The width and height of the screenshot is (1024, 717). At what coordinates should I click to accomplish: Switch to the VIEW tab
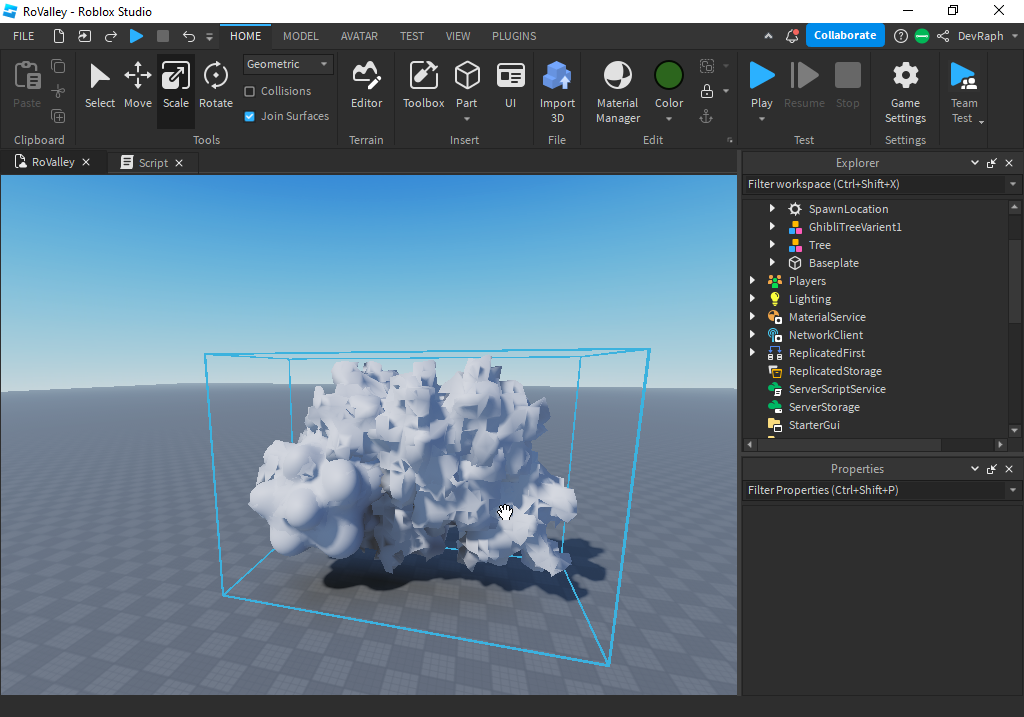458,36
